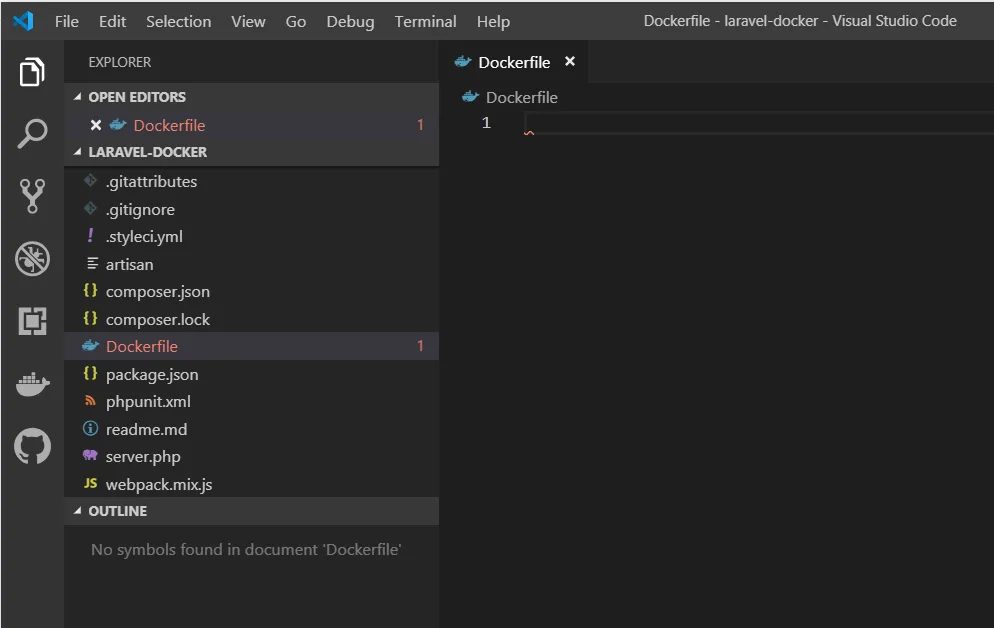Screen dimensions: 994x628
Task: Click error count badge on Open Editors Dockerfile
Action: [x=420, y=125]
